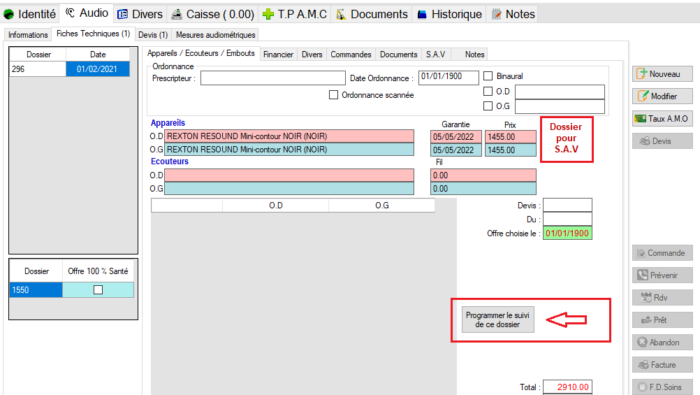Open Taux A.M.O with the green icon
Screen dimensions: 700x395
[662, 118]
